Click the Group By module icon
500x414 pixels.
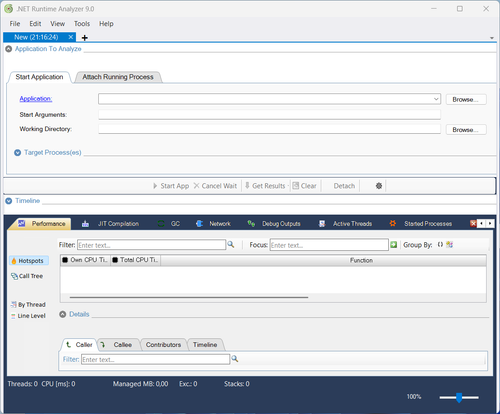pos(450,244)
